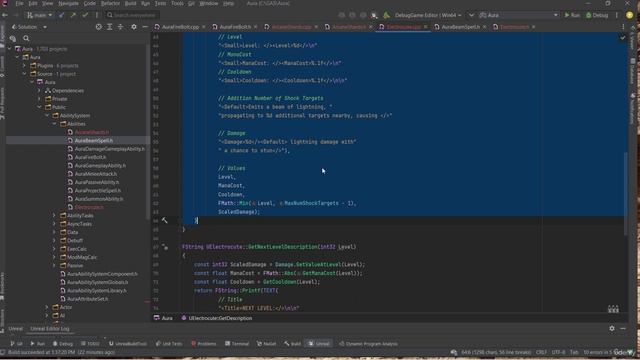Click Collapse All icon in Solution panel
The height and width of the screenshot is (360, 640).
120,27
